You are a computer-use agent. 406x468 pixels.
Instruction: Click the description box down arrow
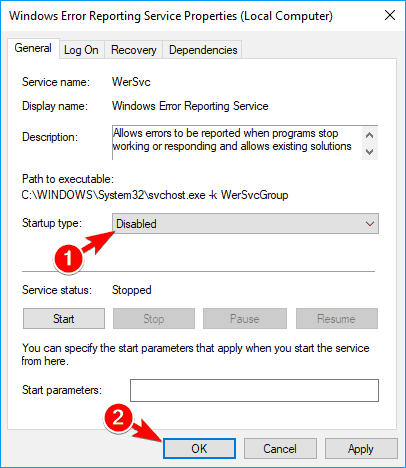coord(369,152)
